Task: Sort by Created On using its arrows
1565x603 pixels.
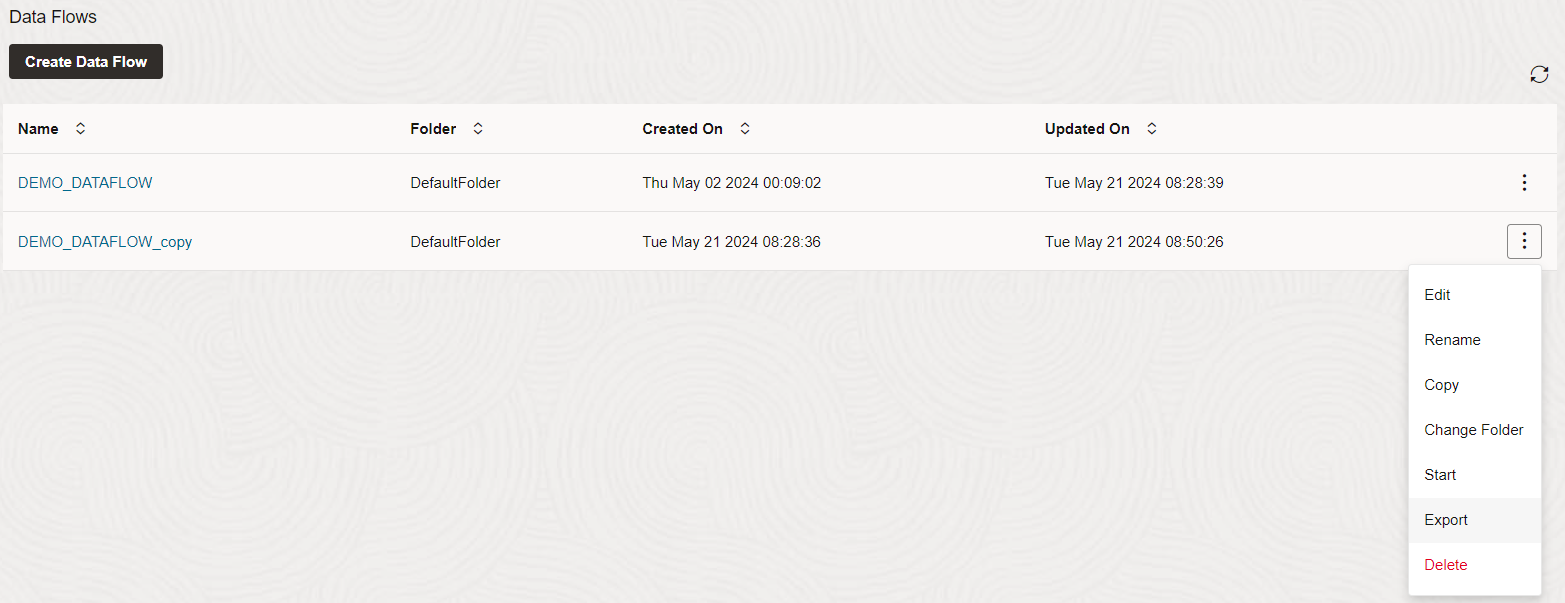Action: pos(745,129)
